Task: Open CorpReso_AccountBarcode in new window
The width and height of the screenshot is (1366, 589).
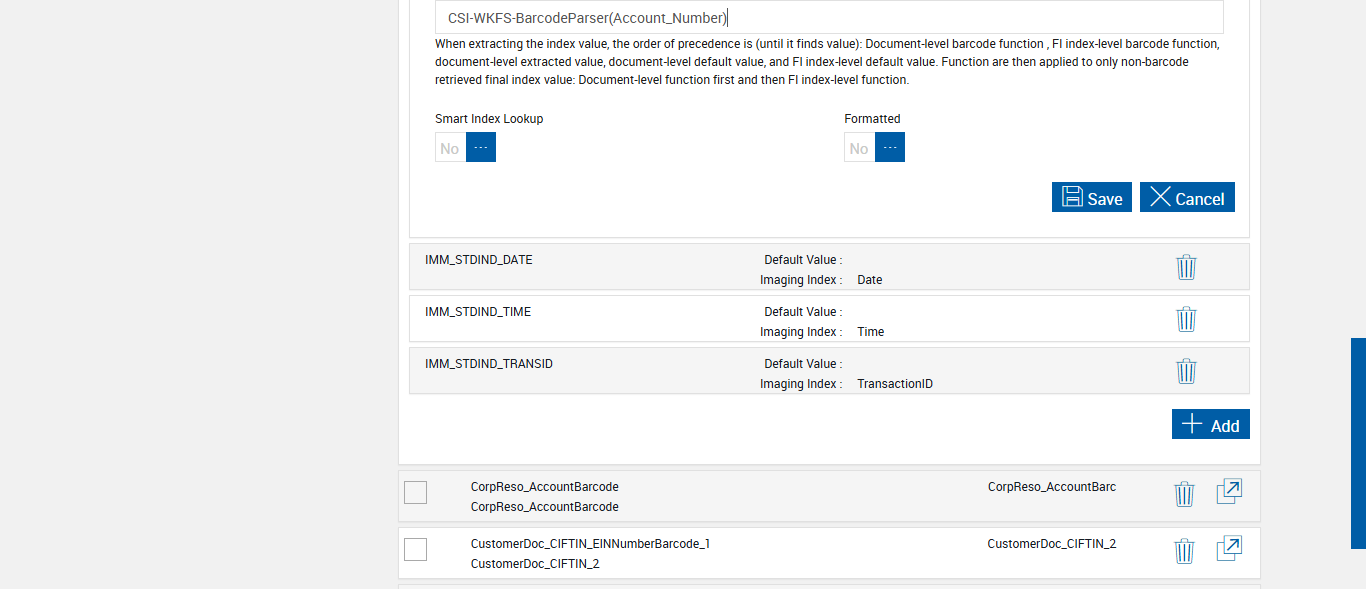Action: tap(1229, 492)
